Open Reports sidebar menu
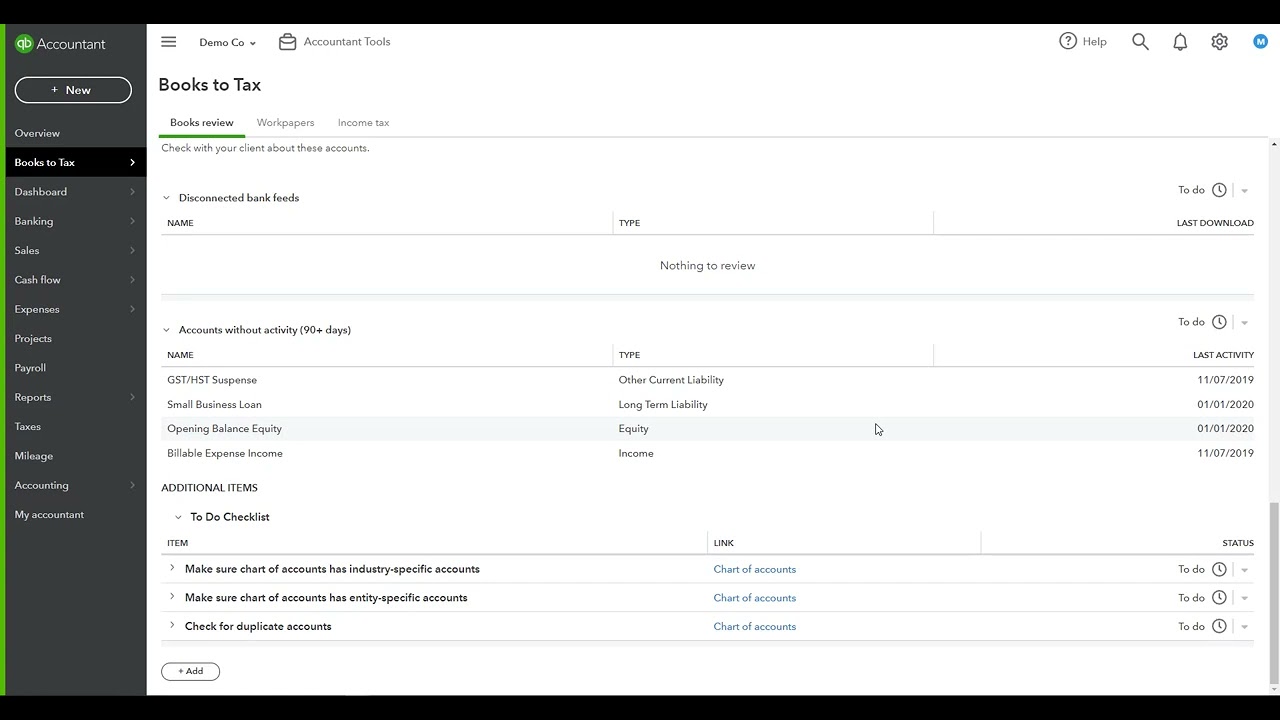 75,397
